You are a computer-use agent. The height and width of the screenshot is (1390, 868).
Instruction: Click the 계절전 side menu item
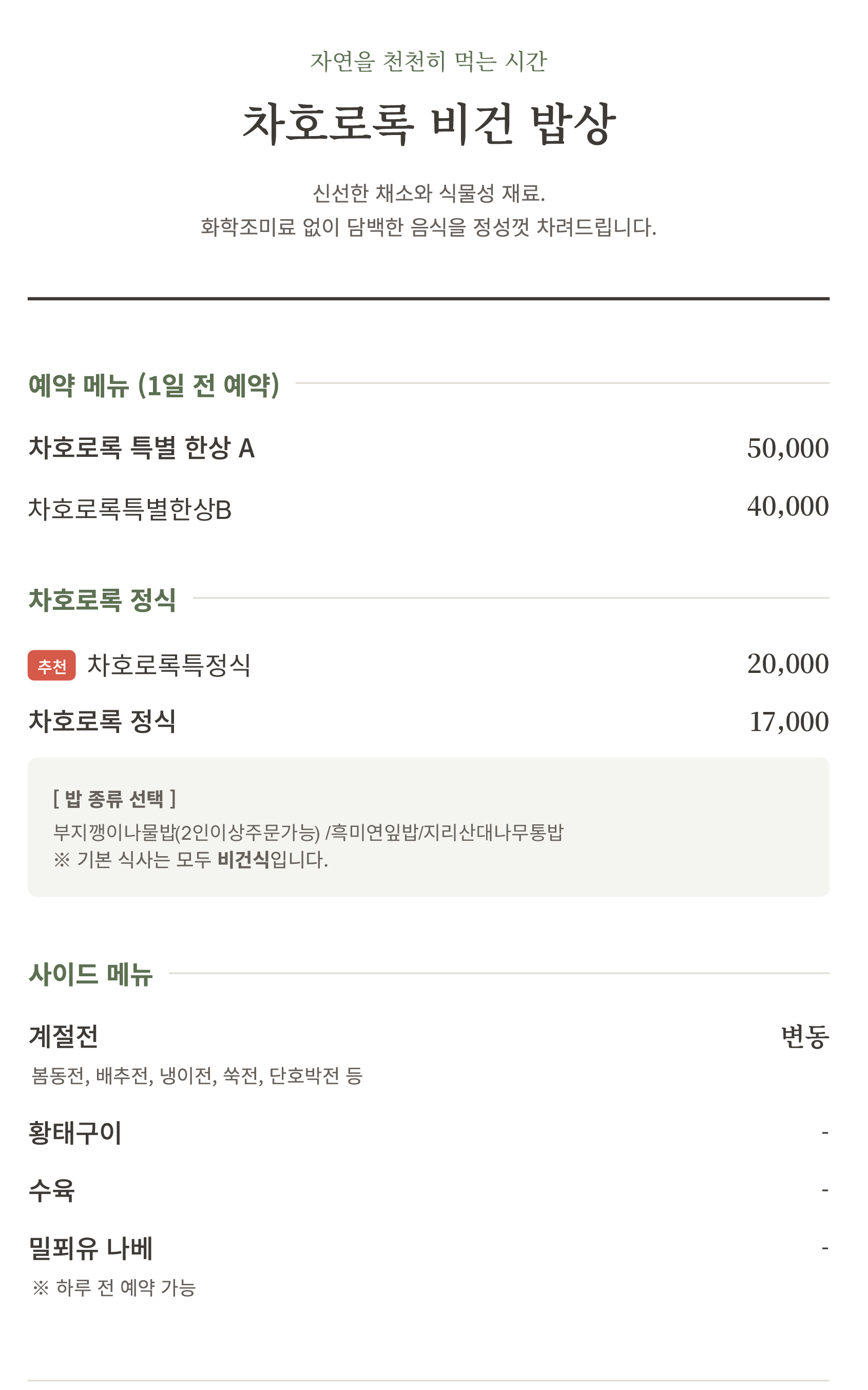tap(64, 1036)
